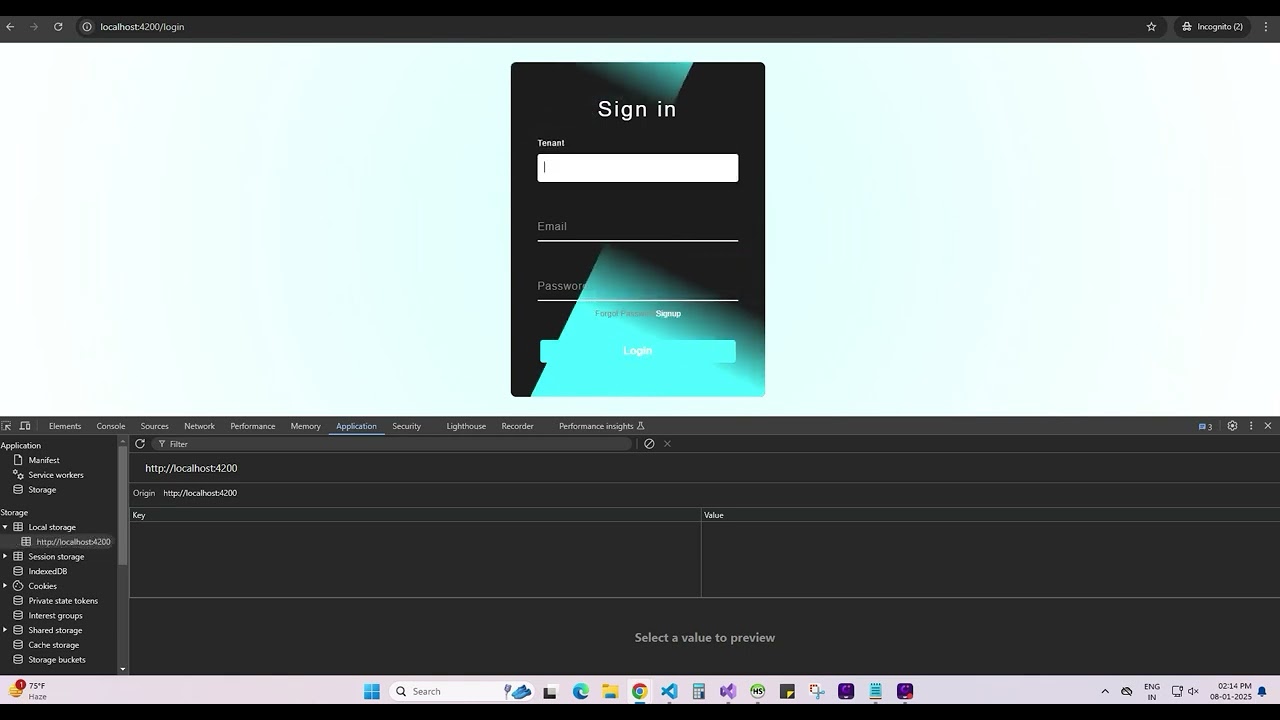Open the Performance insights tab

pyautogui.click(x=601, y=426)
